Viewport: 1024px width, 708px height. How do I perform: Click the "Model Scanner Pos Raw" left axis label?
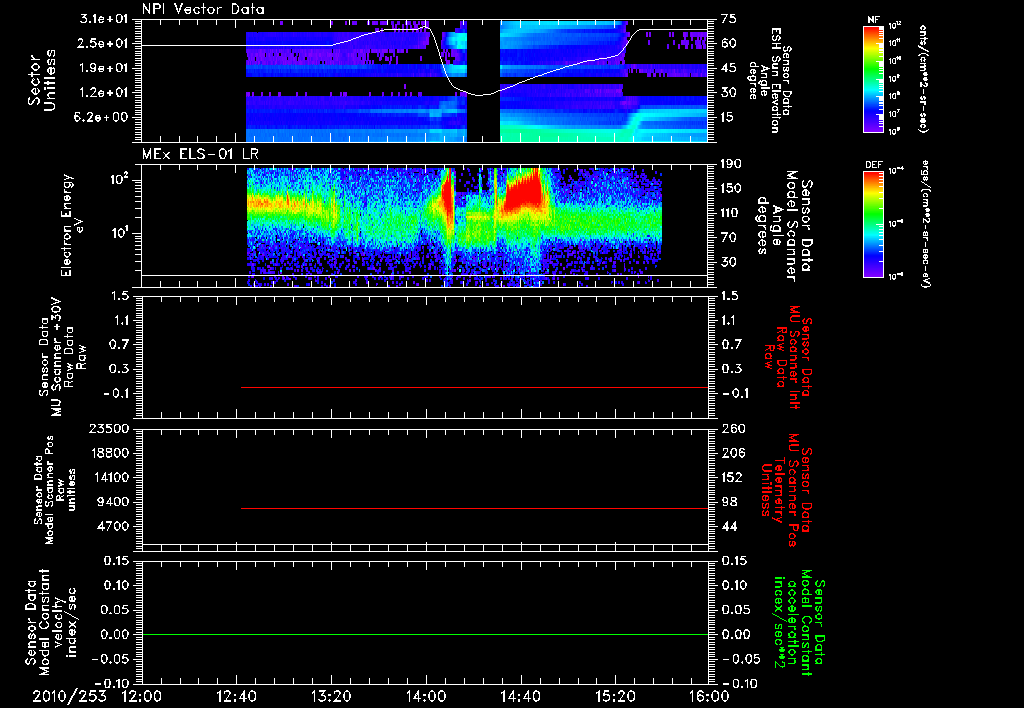[54, 490]
